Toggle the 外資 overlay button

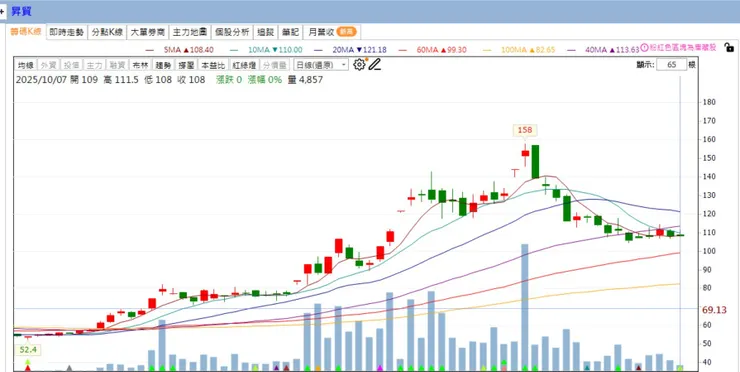point(49,65)
